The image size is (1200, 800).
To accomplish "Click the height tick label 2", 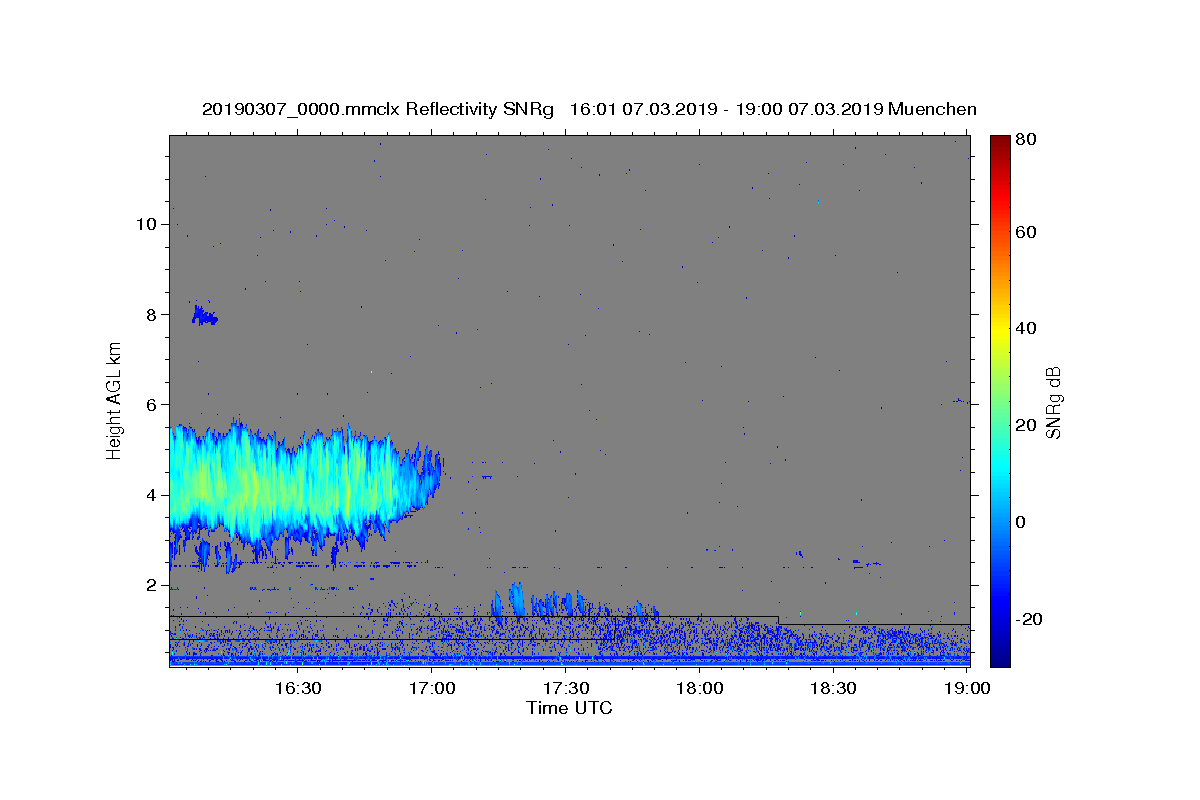I will click(x=151, y=585).
